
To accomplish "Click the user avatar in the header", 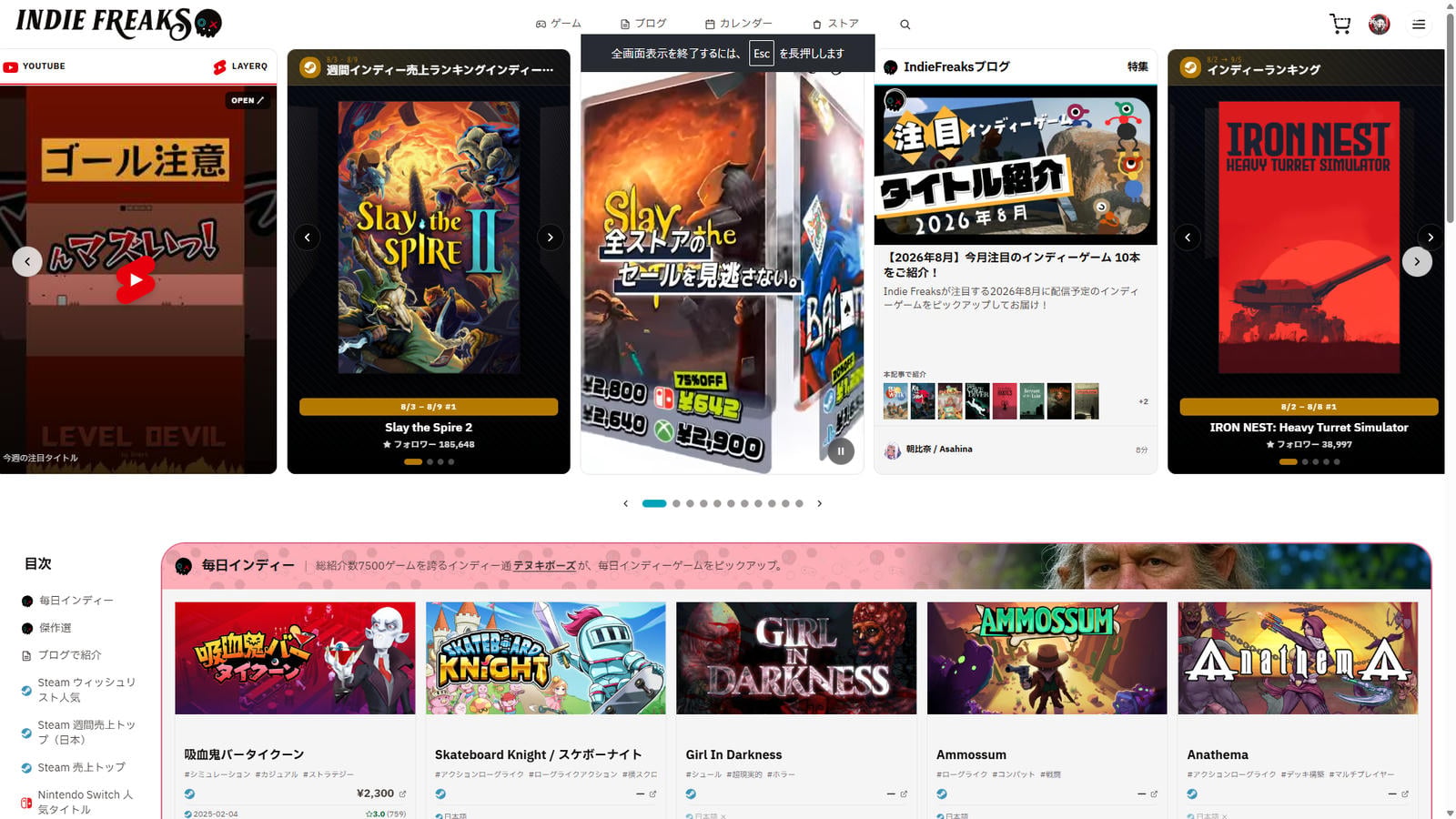I will [x=1380, y=25].
